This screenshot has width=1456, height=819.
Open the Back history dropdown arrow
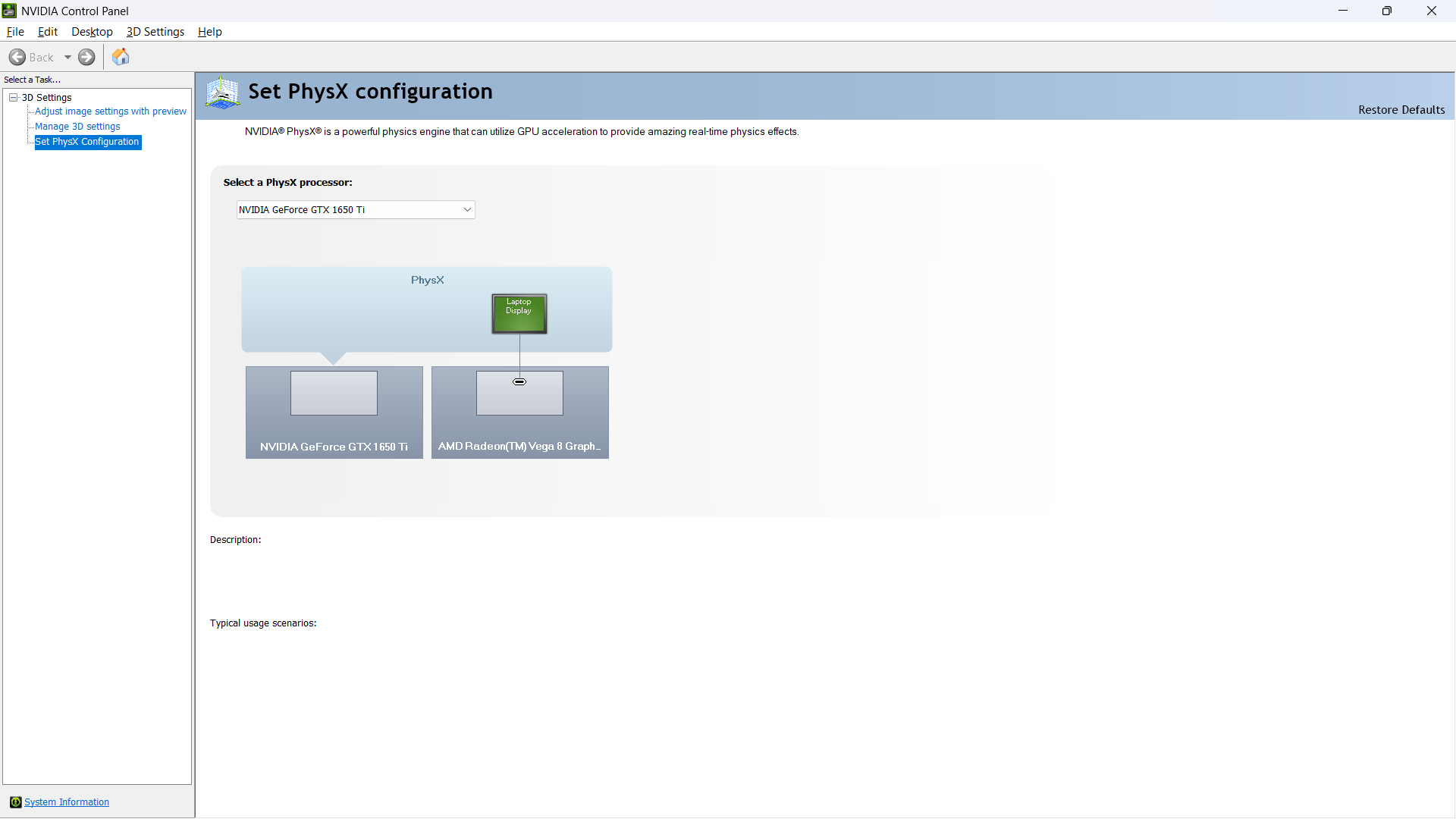[67, 58]
